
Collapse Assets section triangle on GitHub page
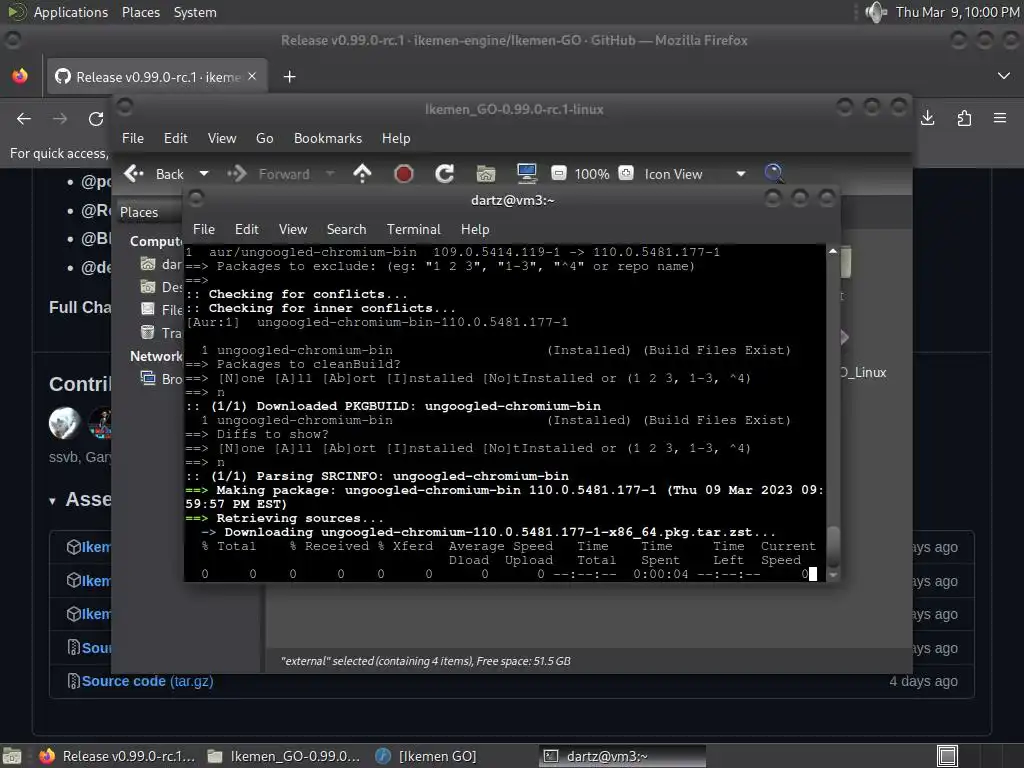(52, 501)
